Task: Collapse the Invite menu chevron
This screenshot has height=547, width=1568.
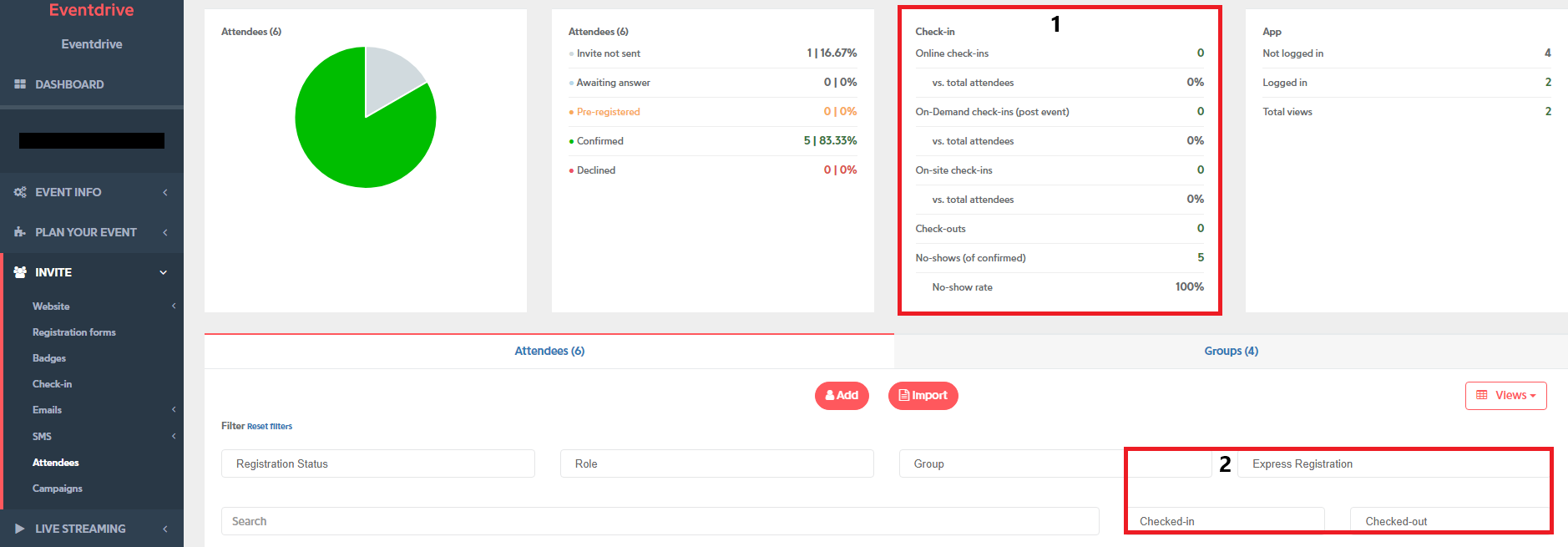Action: click(164, 272)
